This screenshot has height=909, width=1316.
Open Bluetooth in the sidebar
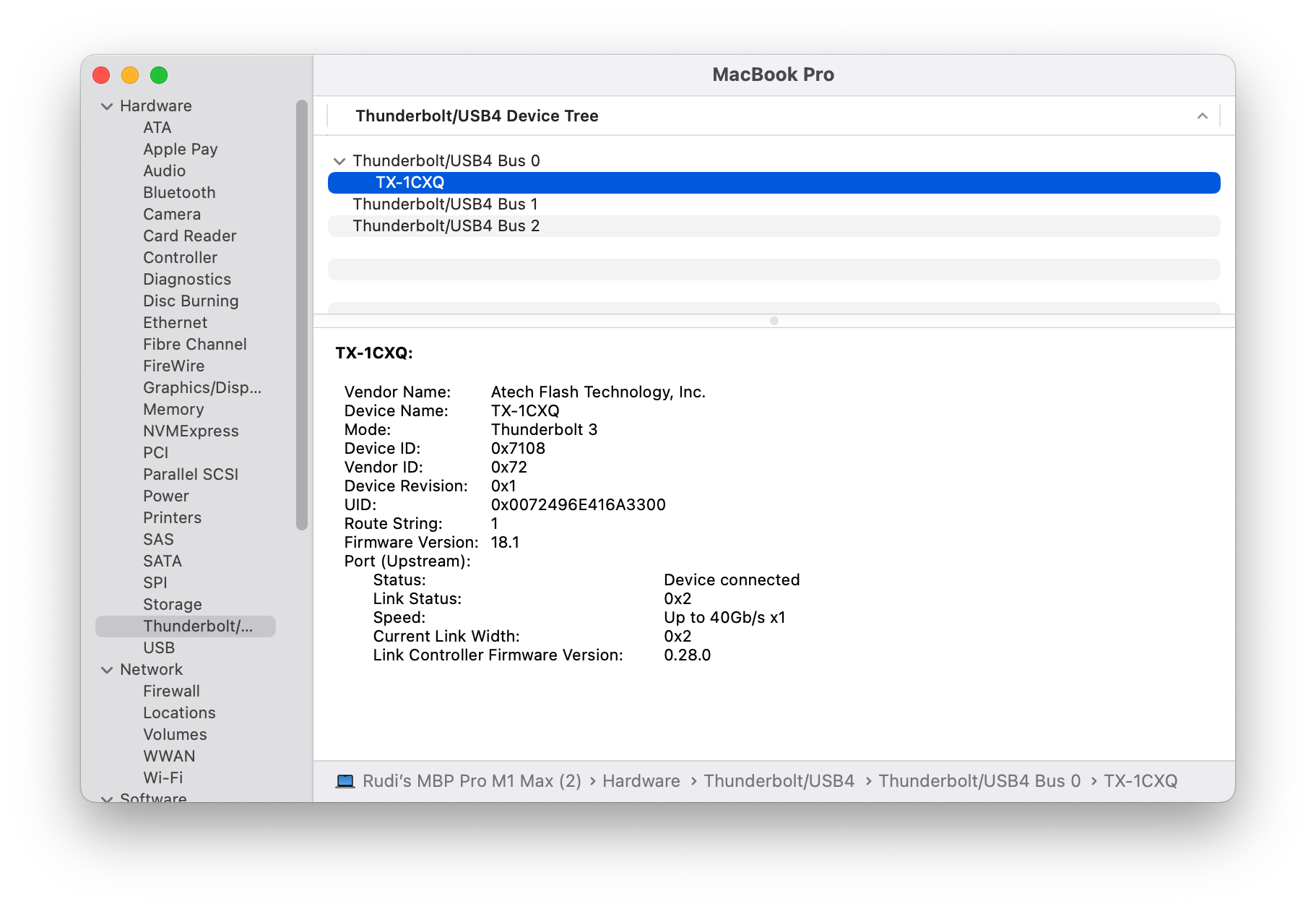[179, 193]
